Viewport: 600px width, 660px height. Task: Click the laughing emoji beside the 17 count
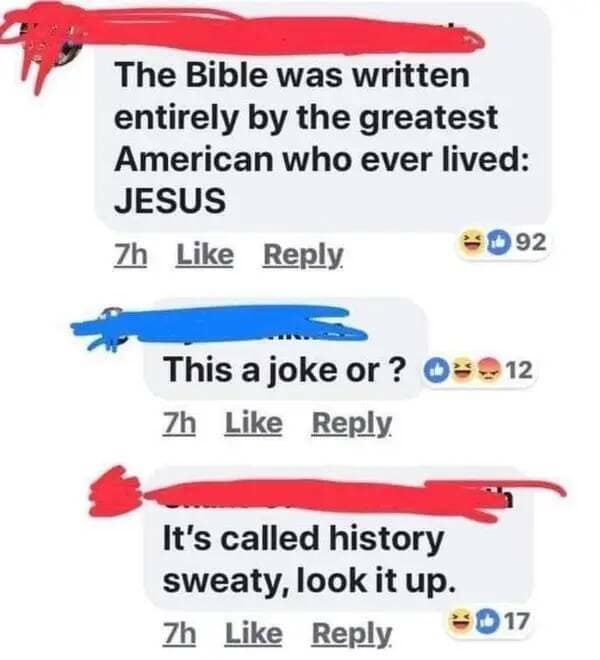(x=460, y=620)
